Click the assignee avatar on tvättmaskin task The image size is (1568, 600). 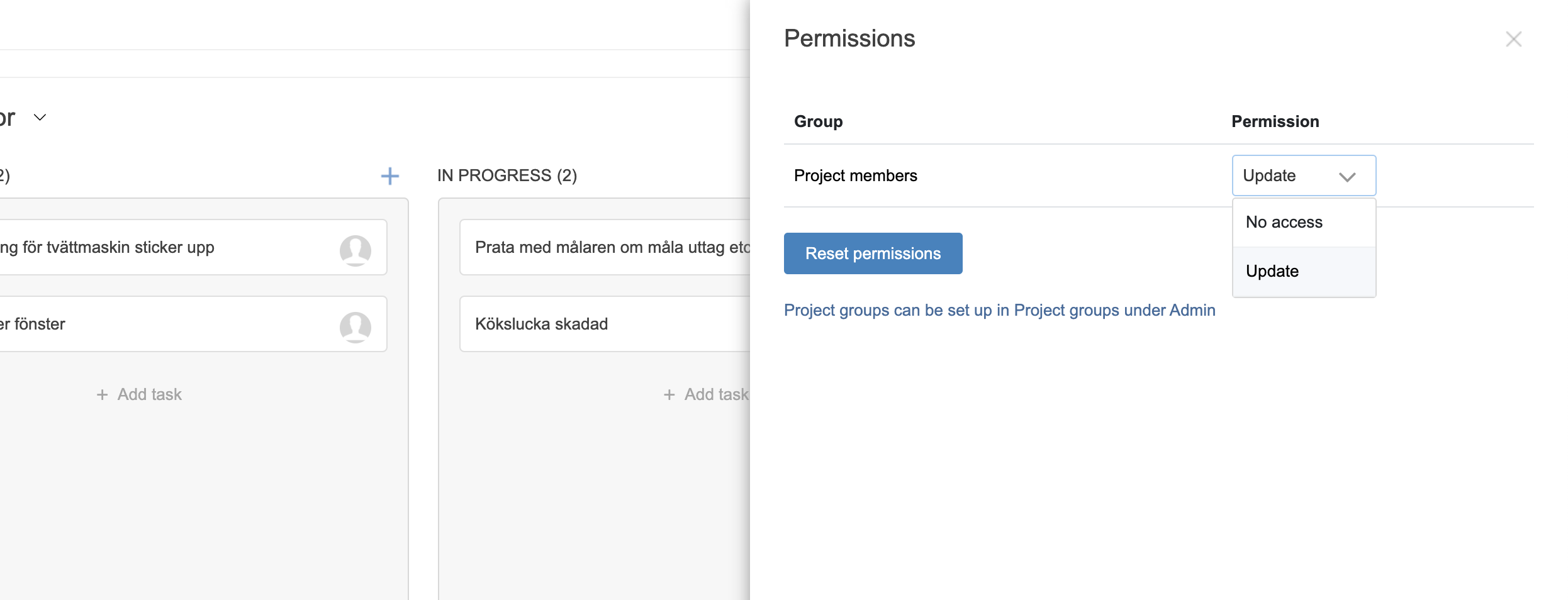(x=356, y=250)
